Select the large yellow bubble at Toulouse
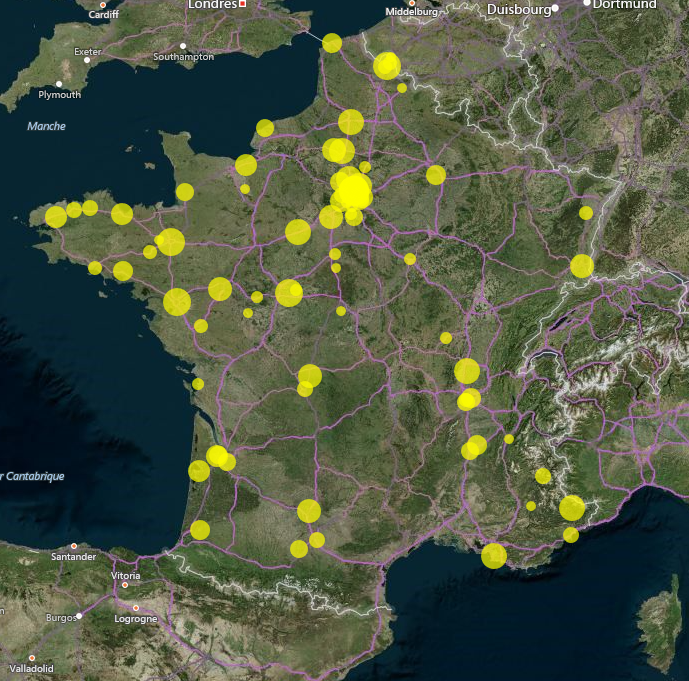This screenshot has height=681, width=689. click(309, 511)
